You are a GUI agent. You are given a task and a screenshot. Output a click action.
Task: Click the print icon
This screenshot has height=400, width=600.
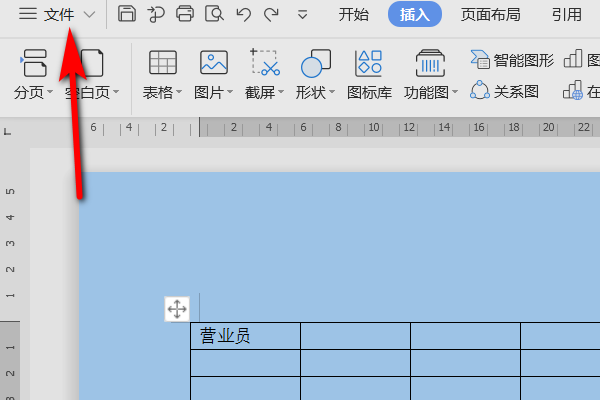point(185,14)
